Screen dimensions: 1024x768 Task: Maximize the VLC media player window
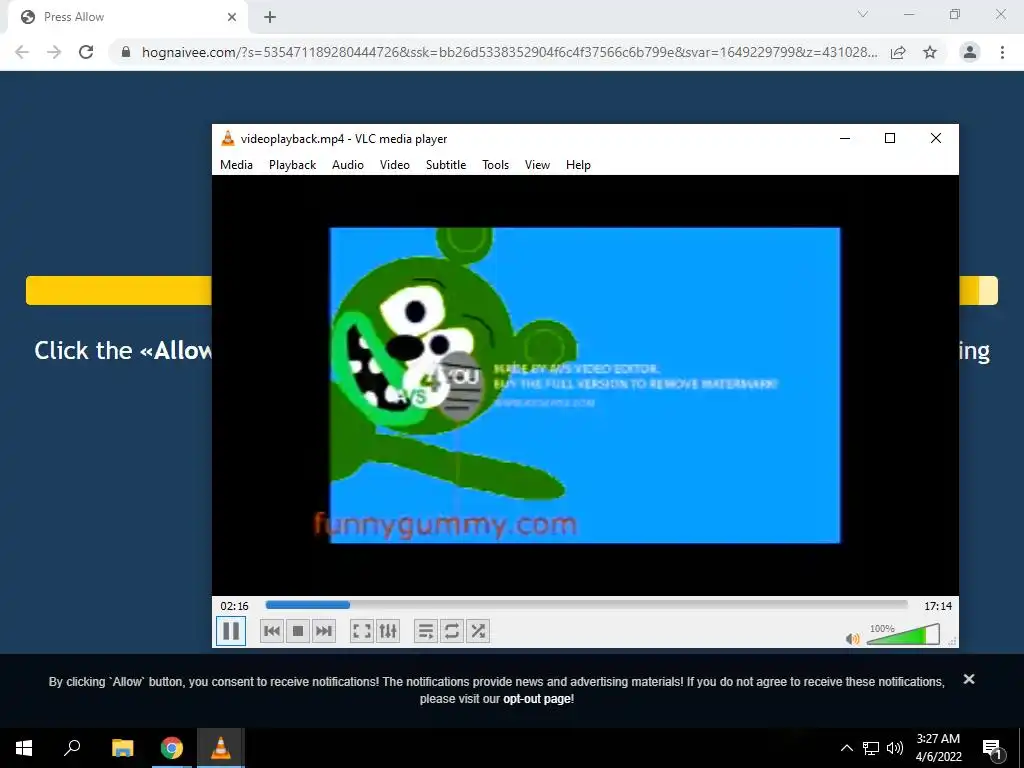(x=889, y=138)
